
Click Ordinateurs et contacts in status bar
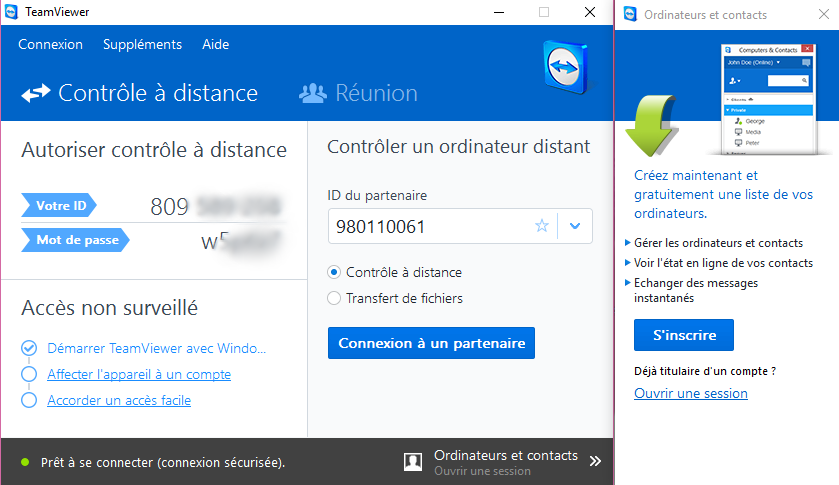(x=506, y=456)
